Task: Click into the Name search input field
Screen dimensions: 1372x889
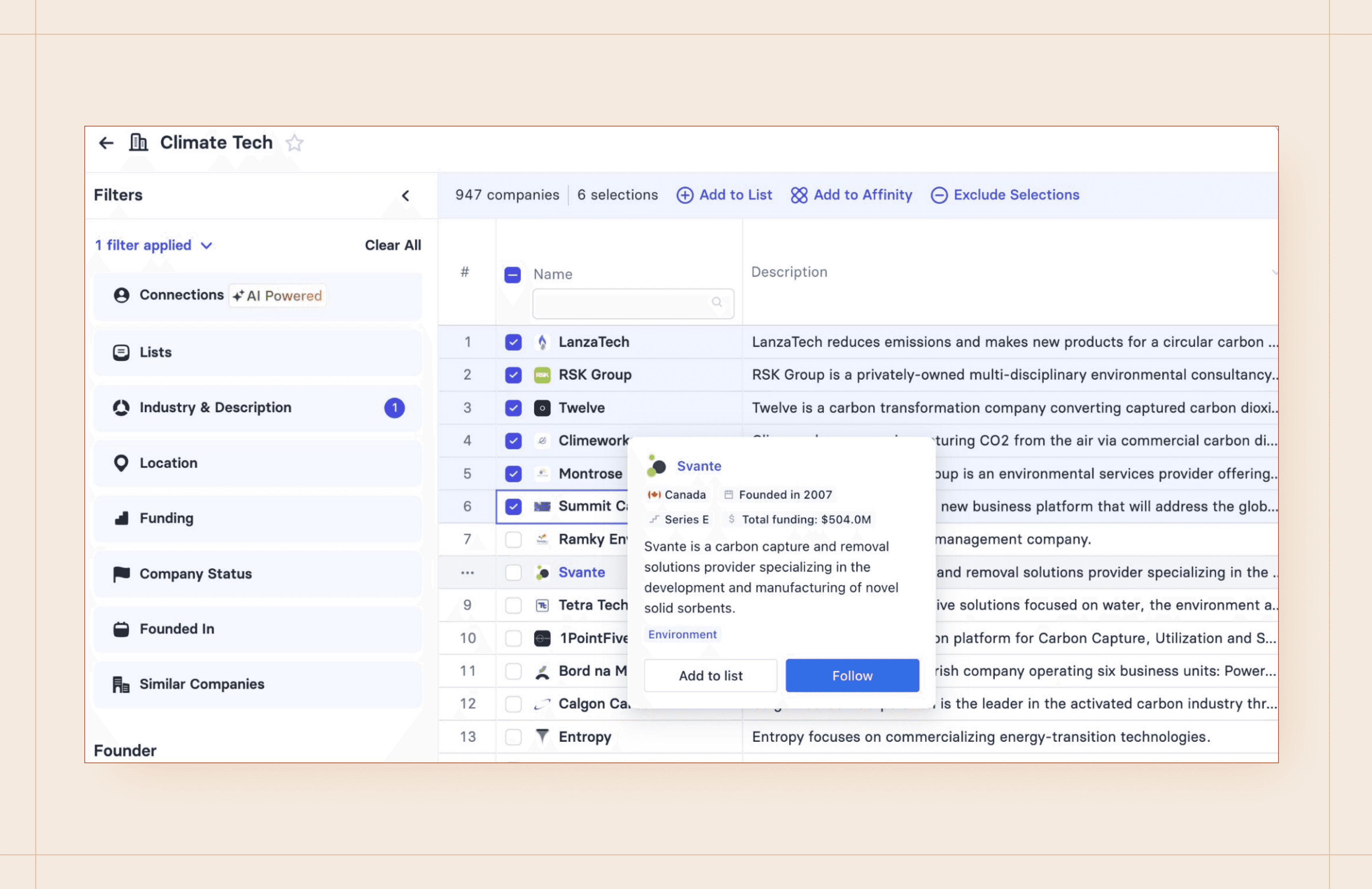Action: tap(623, 303)
